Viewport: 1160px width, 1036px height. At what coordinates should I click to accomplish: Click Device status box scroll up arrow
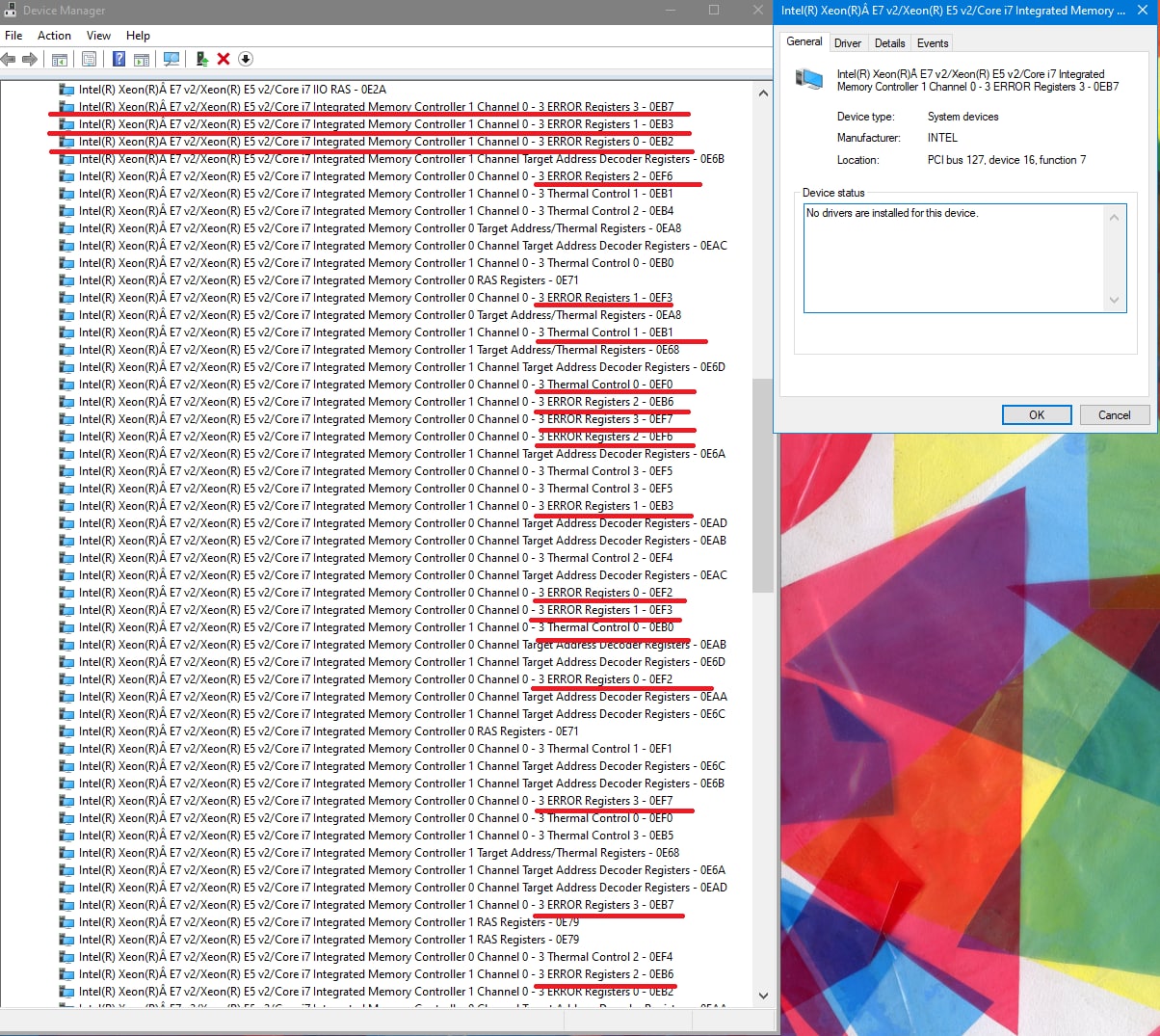coord(1115,217)
